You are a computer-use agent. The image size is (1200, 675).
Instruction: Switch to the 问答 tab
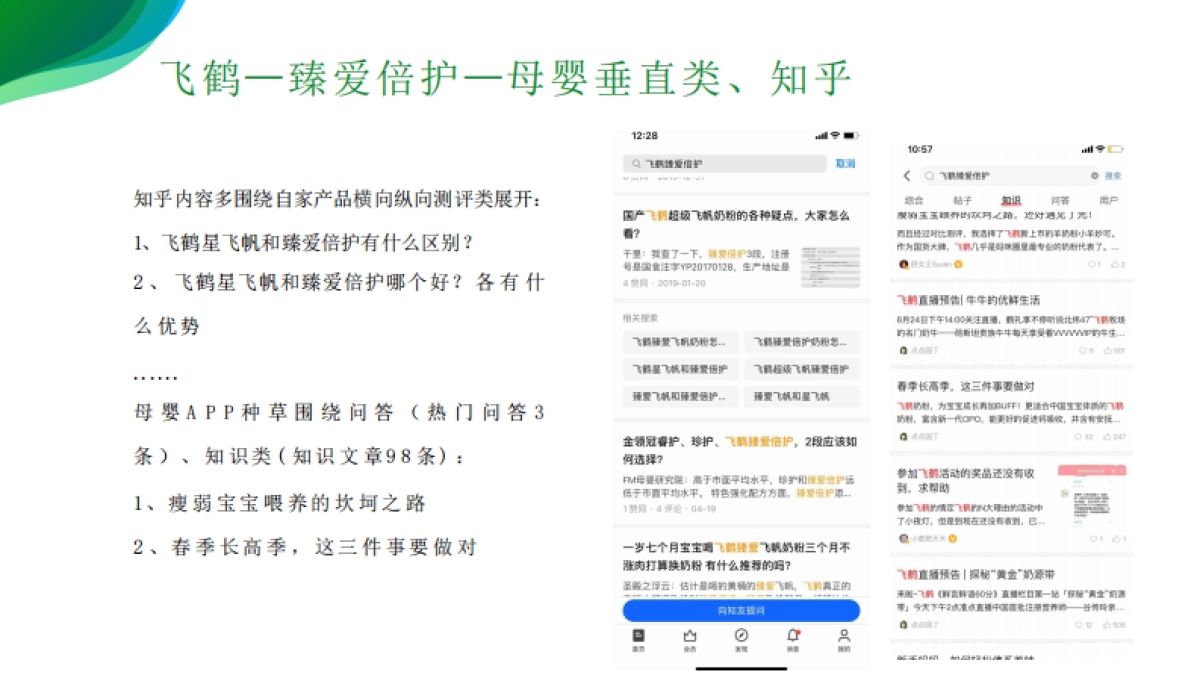pos(1061,200)
